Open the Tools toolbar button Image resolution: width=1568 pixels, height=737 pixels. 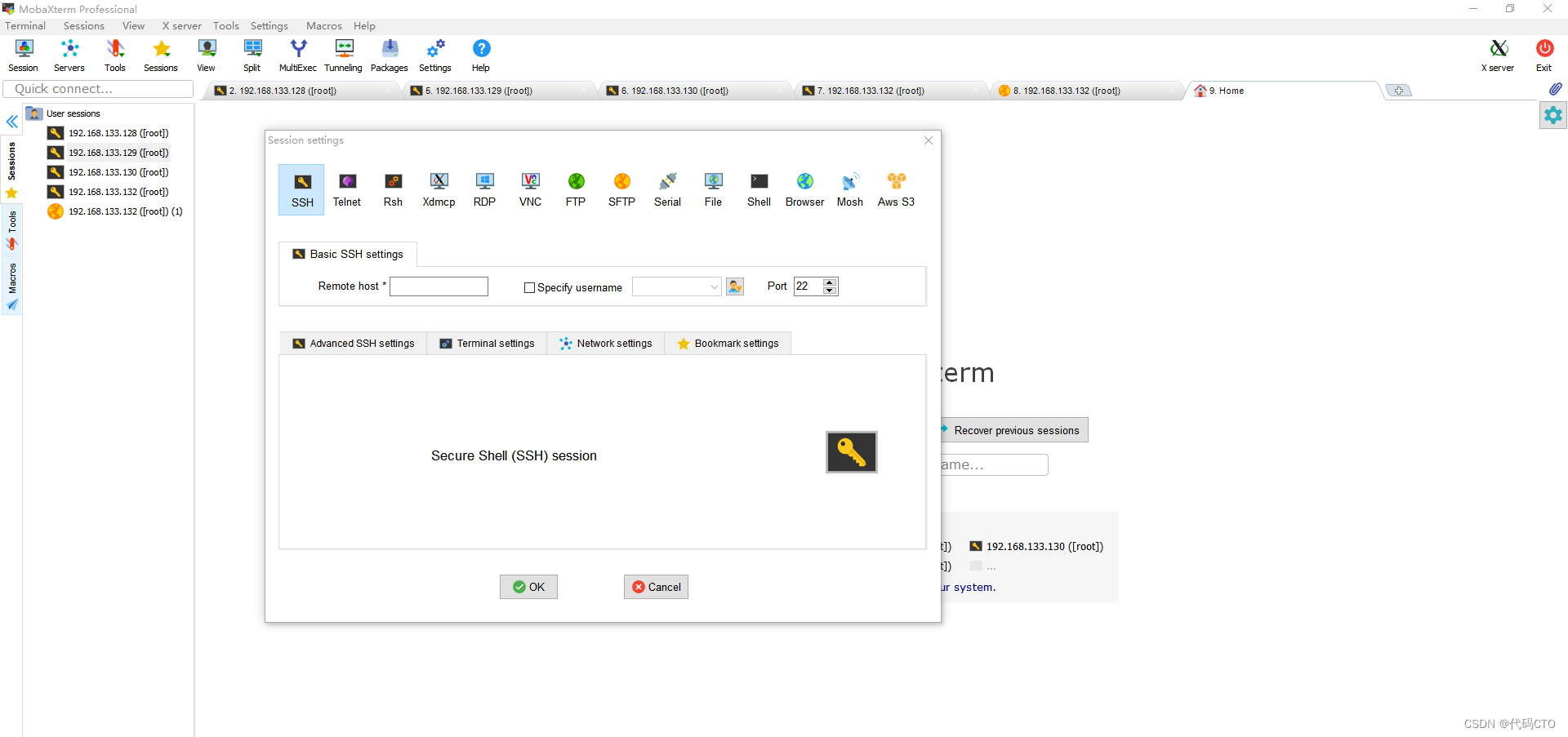pyautogui.click(x=115, y=55)
